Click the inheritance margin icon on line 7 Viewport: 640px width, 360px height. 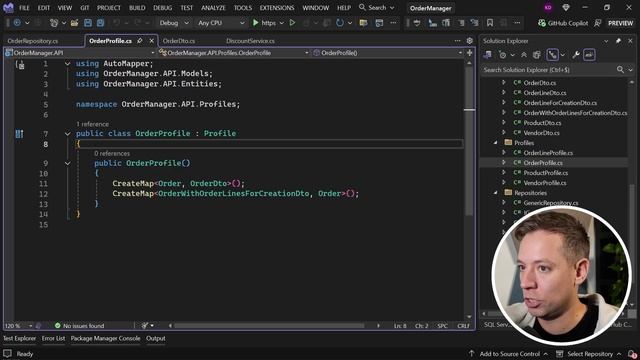(x=19, y=134)
